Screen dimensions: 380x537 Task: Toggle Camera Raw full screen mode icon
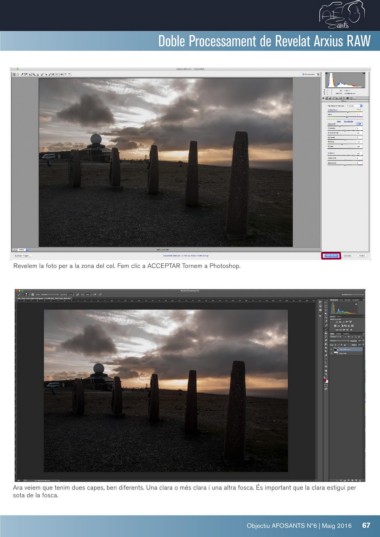pos(318,74)
